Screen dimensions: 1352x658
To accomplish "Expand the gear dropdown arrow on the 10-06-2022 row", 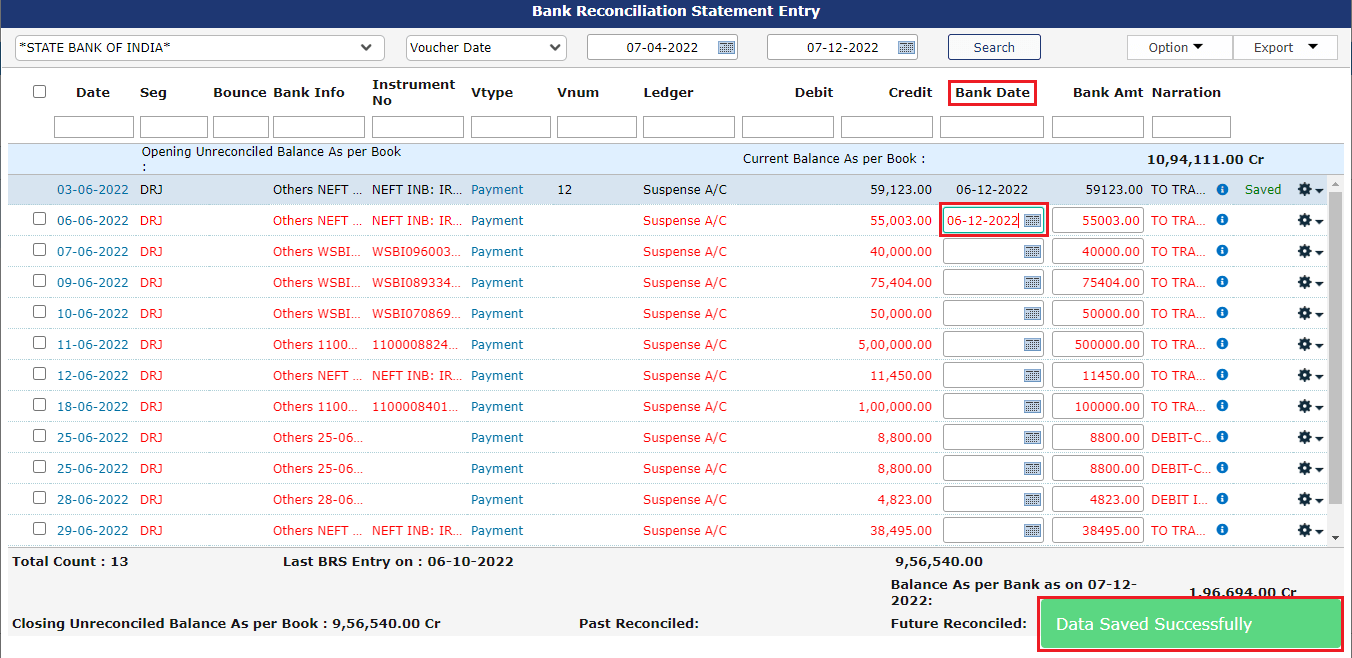I will [1317, 315].
